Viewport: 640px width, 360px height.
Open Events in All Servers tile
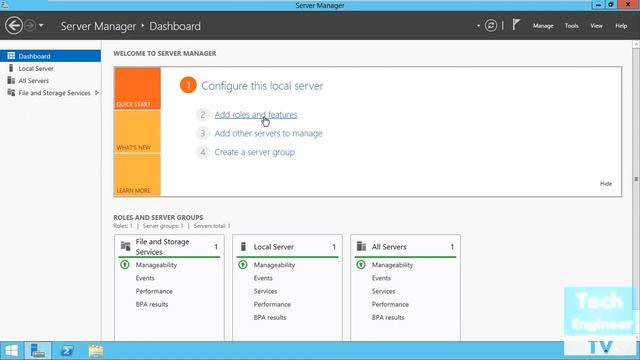[x=381, y=278]
